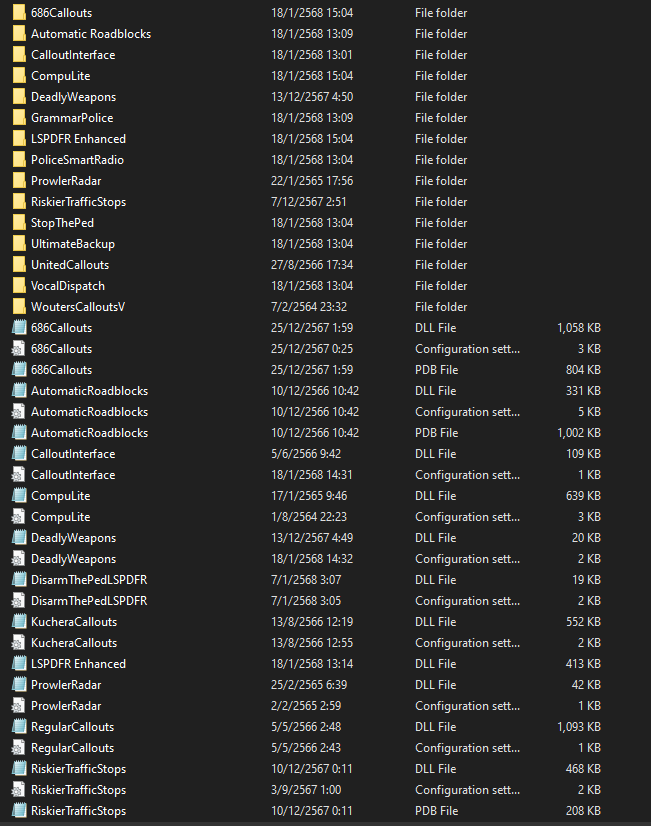The height and width of the screenshot is (826, 651).
Task: Select the KucheraCallouts configuration settings icon
Action: pos(18,643)
